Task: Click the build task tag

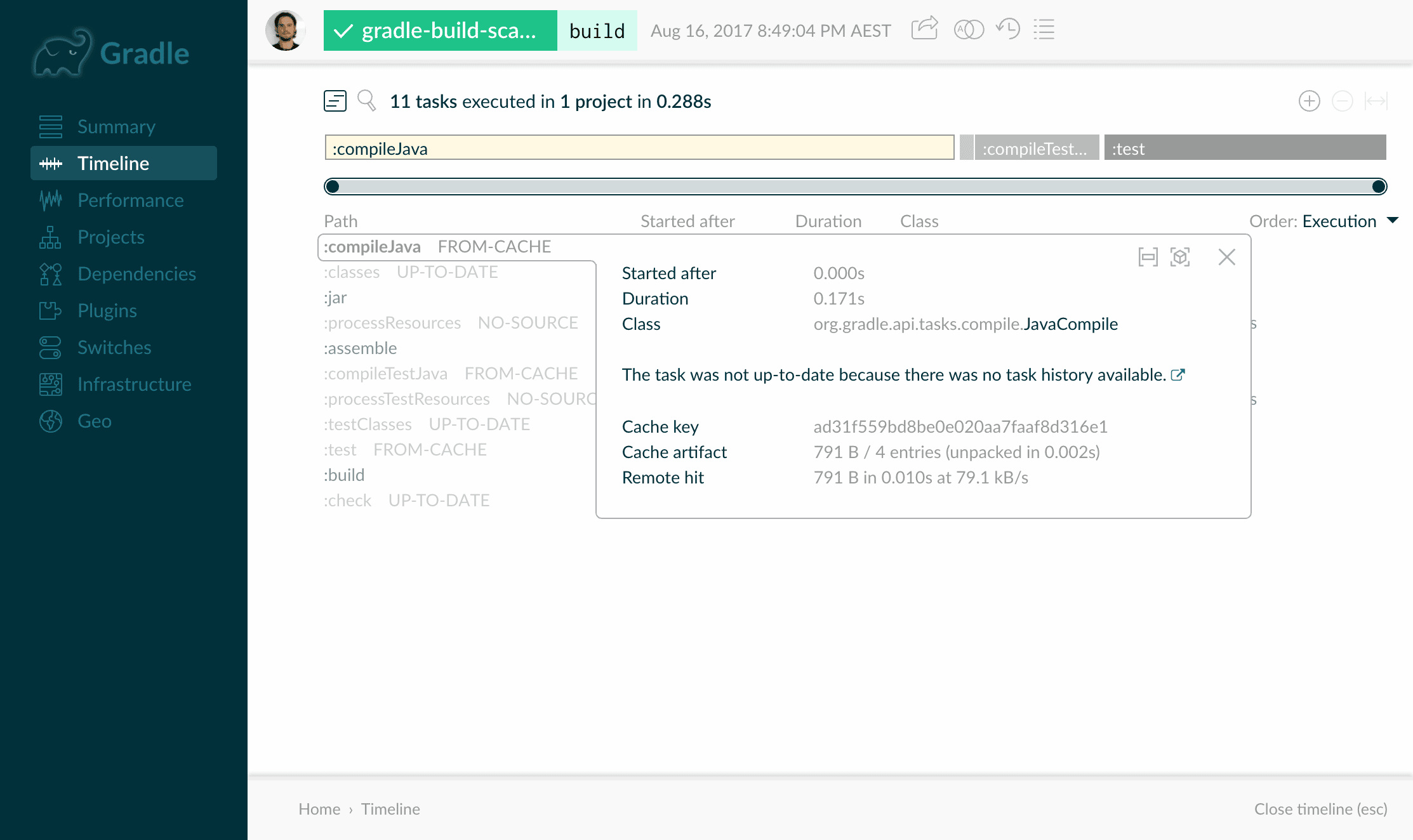Action: click(x=597, y=30)
